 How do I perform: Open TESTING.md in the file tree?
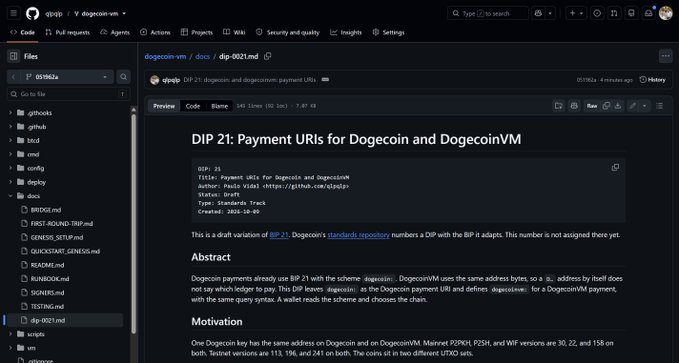tap(47, 306)
